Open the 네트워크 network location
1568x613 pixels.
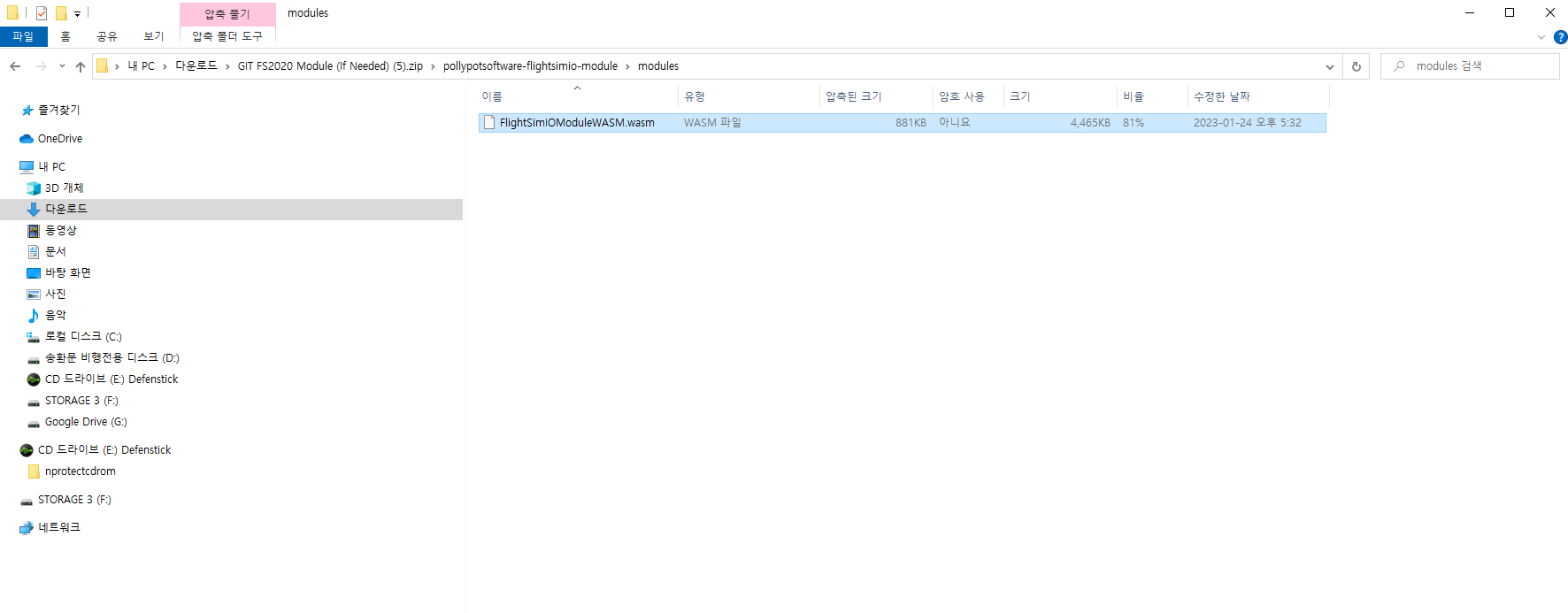[58, 527]
